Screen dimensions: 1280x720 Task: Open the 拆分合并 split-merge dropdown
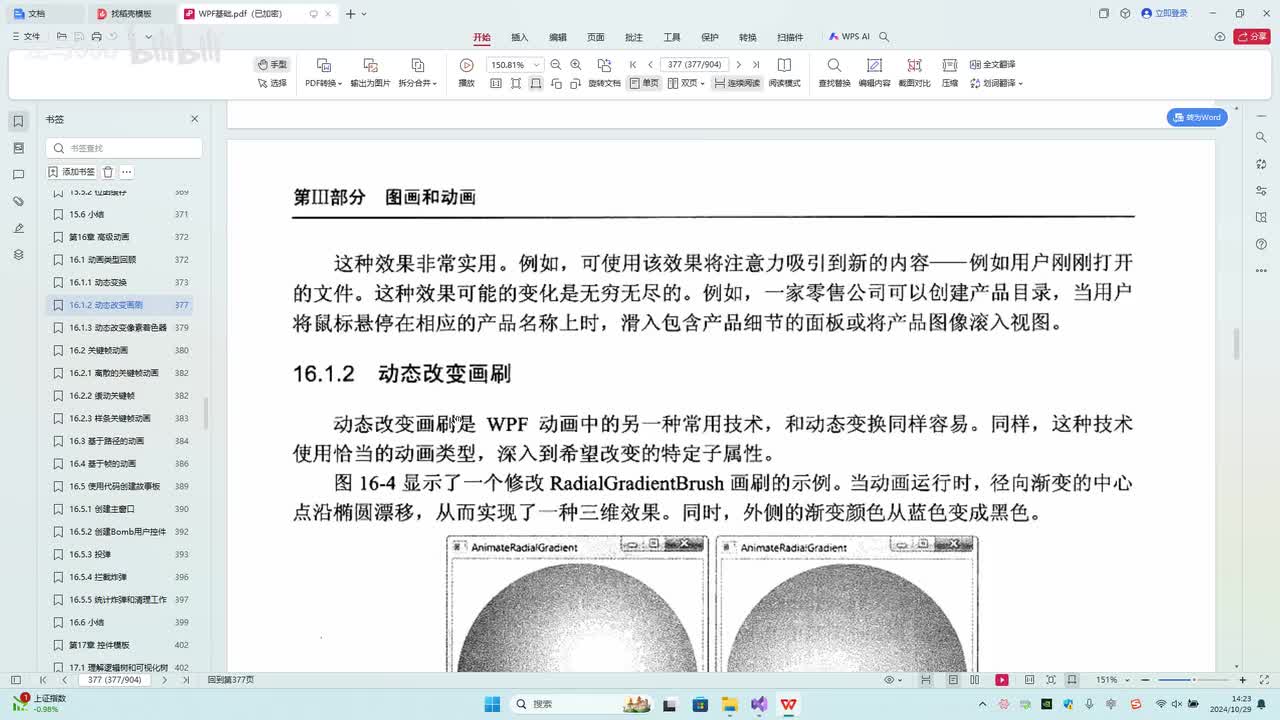point(418,83)
